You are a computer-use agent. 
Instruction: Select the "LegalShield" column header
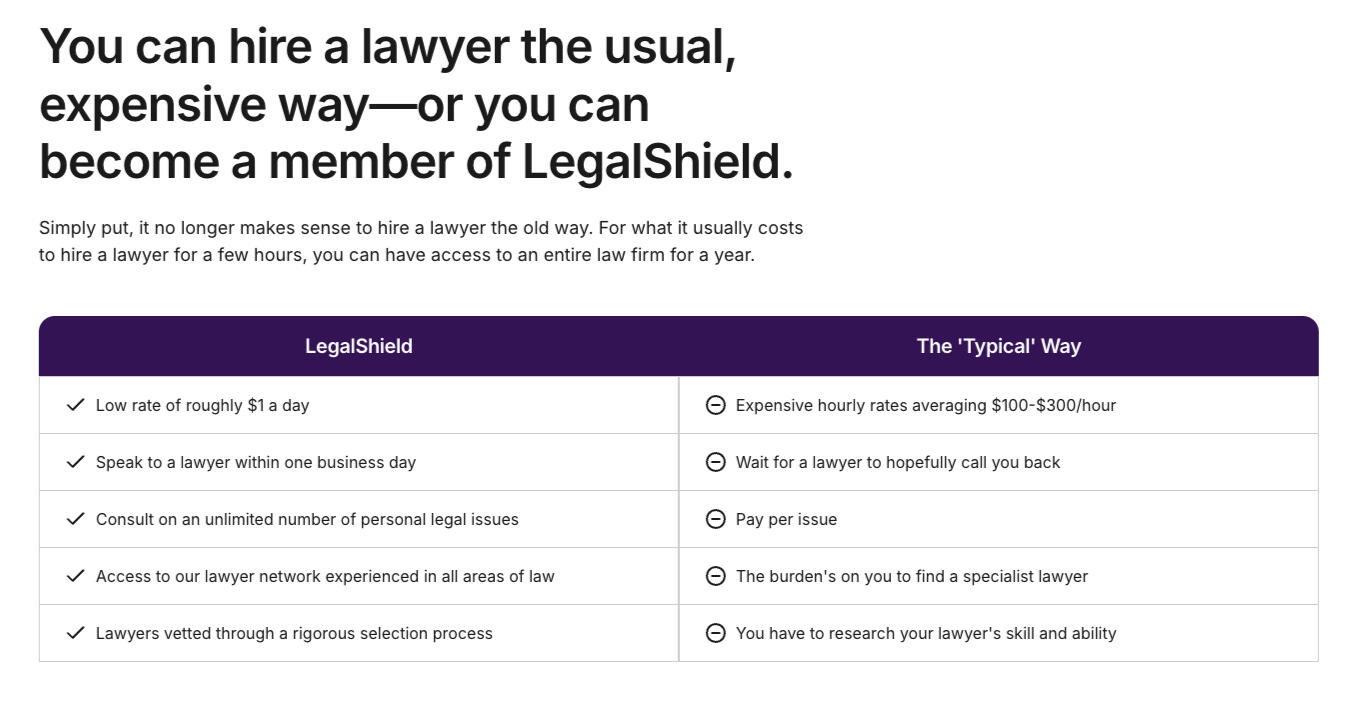pyautogui.click(x=358, y=346)
